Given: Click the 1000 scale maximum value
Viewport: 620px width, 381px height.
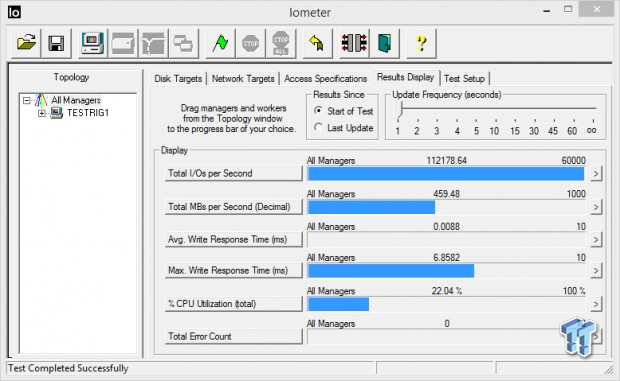Looking at the screenshot, I should (576, 194).
